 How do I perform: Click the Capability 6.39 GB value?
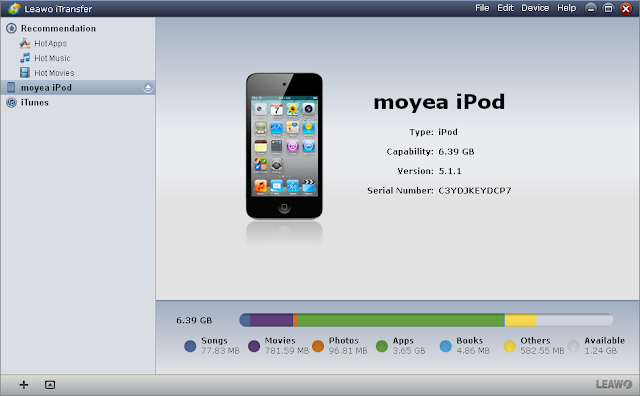pos(456,151)
